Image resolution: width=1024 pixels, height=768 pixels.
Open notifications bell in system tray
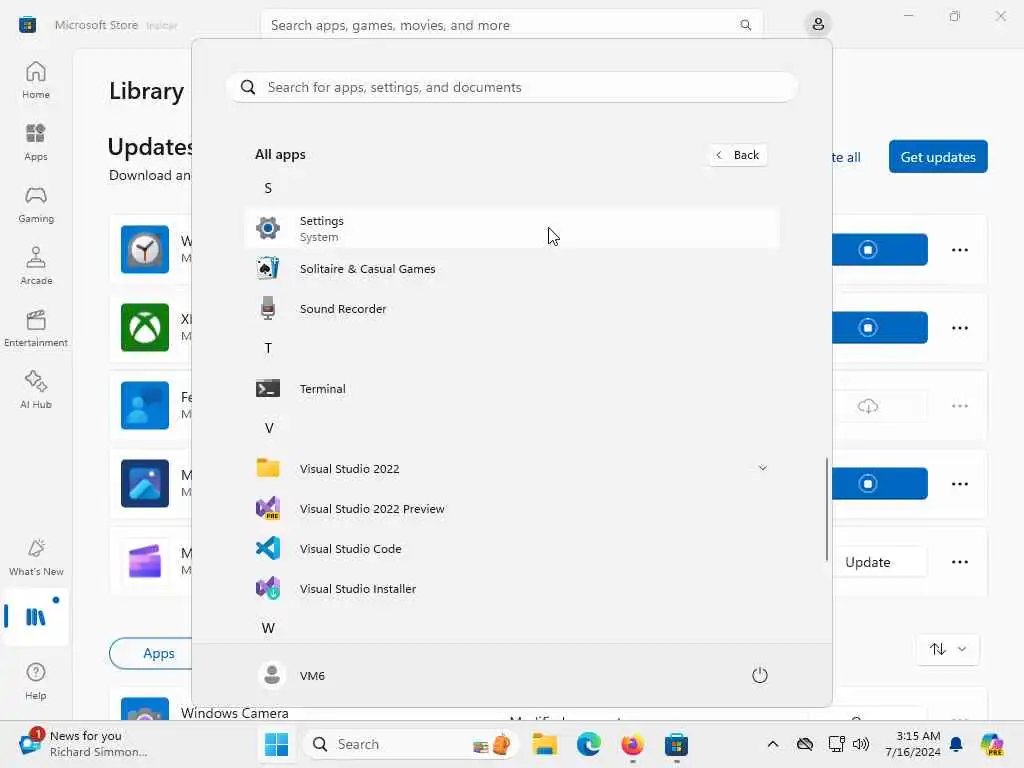[x=956, y=744]
